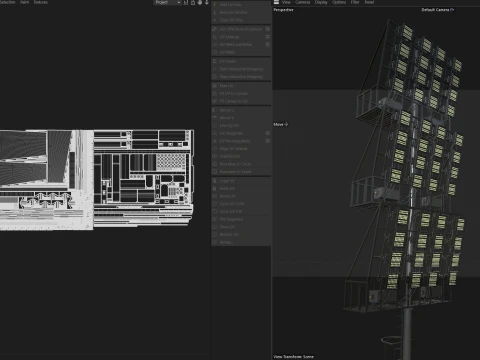Screen dimensions: 480x360
Task: Click the UV layout in the texture canvas
Action: [97, 179]
